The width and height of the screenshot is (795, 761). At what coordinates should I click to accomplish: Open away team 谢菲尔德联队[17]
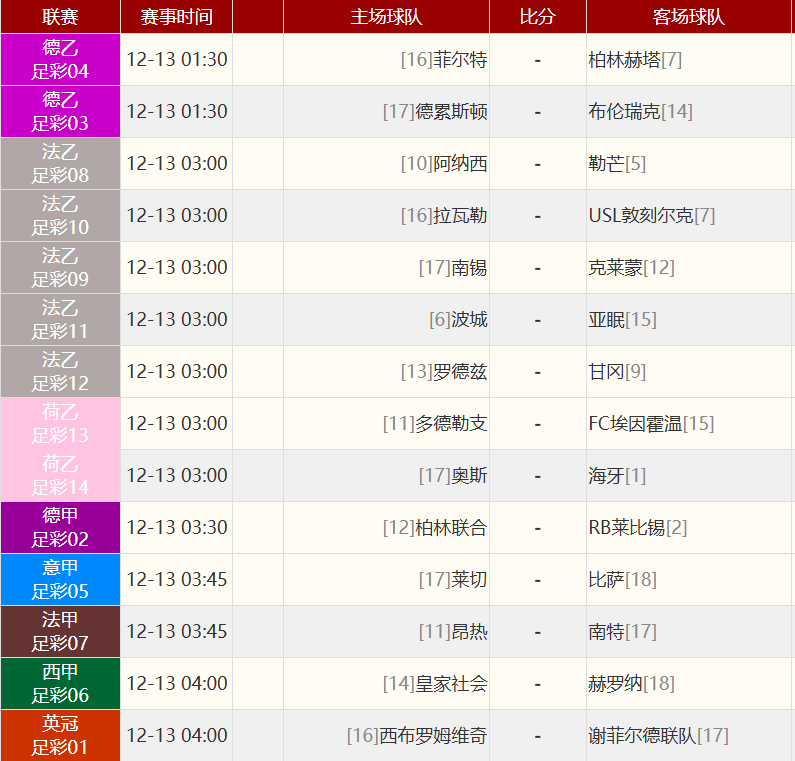(658, 735)
